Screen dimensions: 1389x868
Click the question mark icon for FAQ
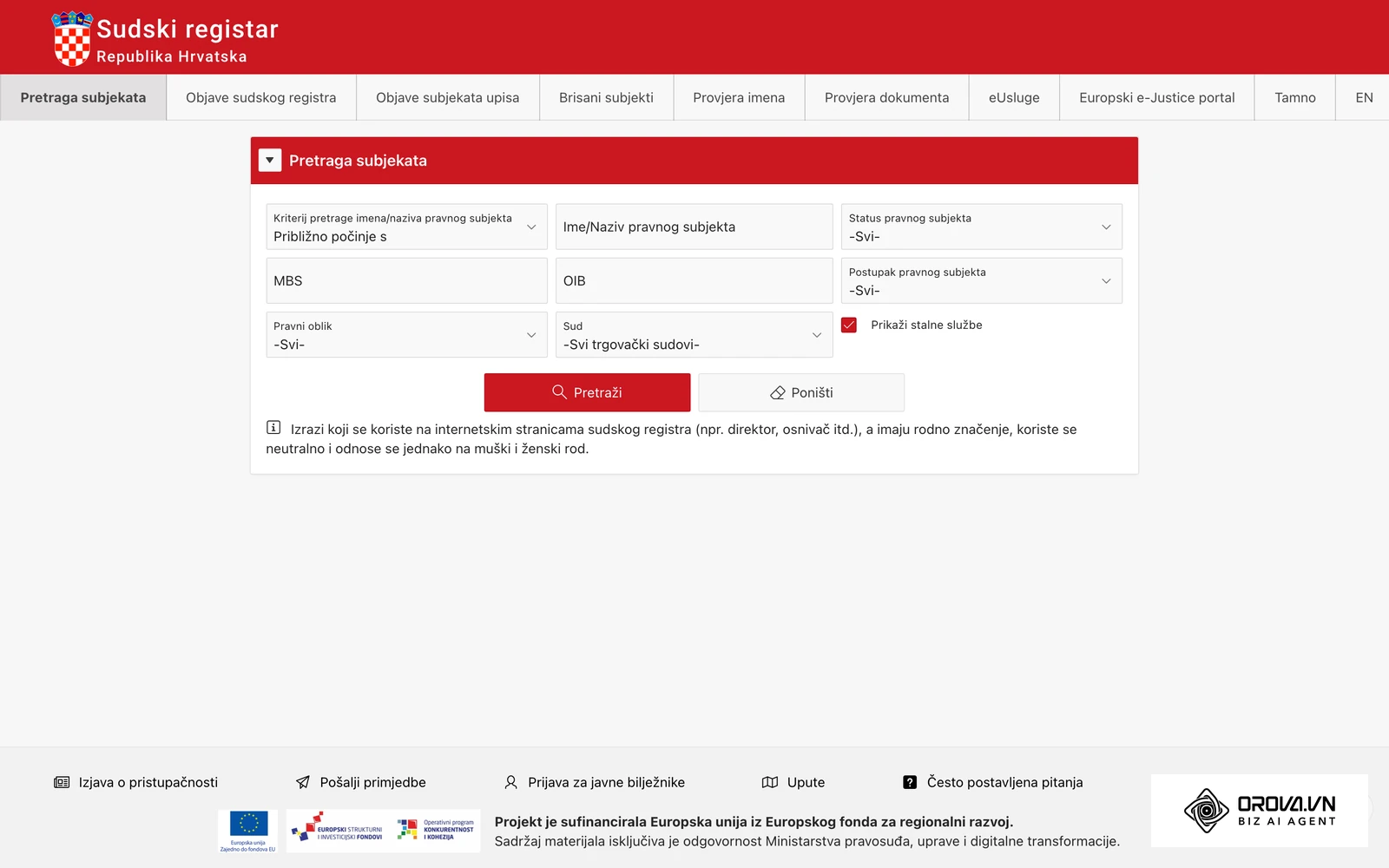910,782
